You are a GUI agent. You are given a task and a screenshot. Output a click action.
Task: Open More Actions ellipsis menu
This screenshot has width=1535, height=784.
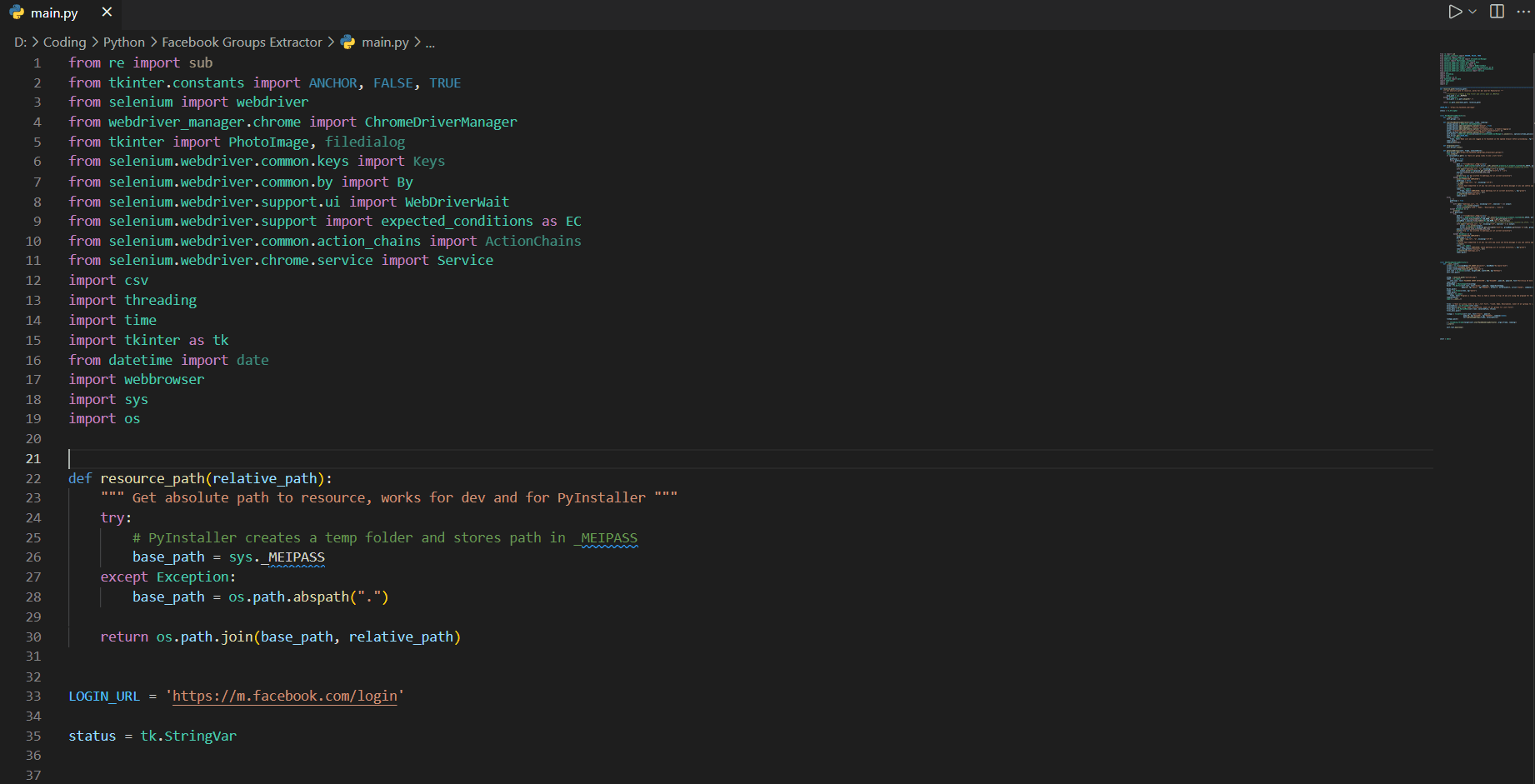(1523, 12)
